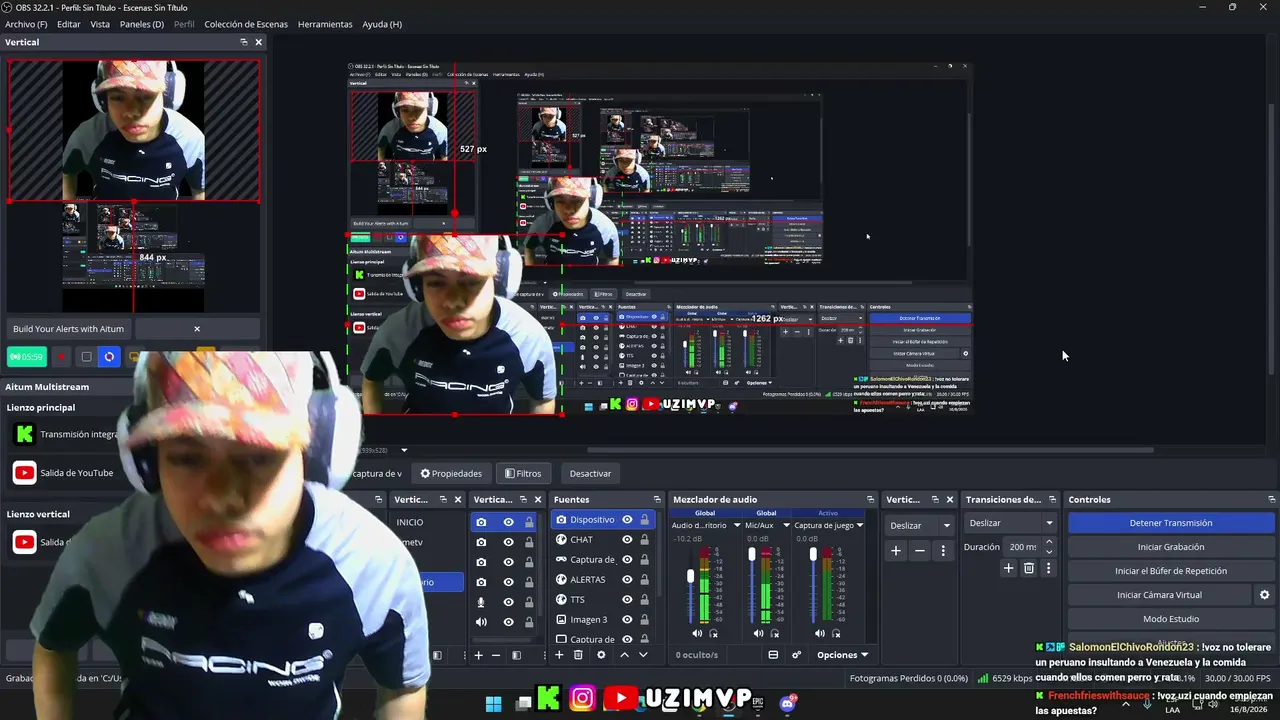Toggle visibility of CHAT source
This screenshot has width=1280, height=720.
(627, 540)
